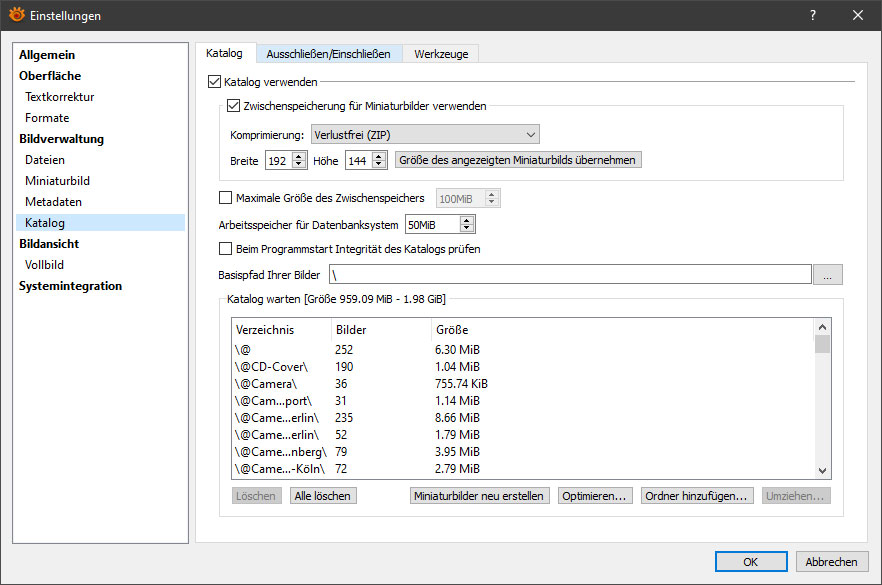Image resolution: width=882 pixels, height=585 pixels.
Task: Click the help question mark icon
Action: point(813,15)
